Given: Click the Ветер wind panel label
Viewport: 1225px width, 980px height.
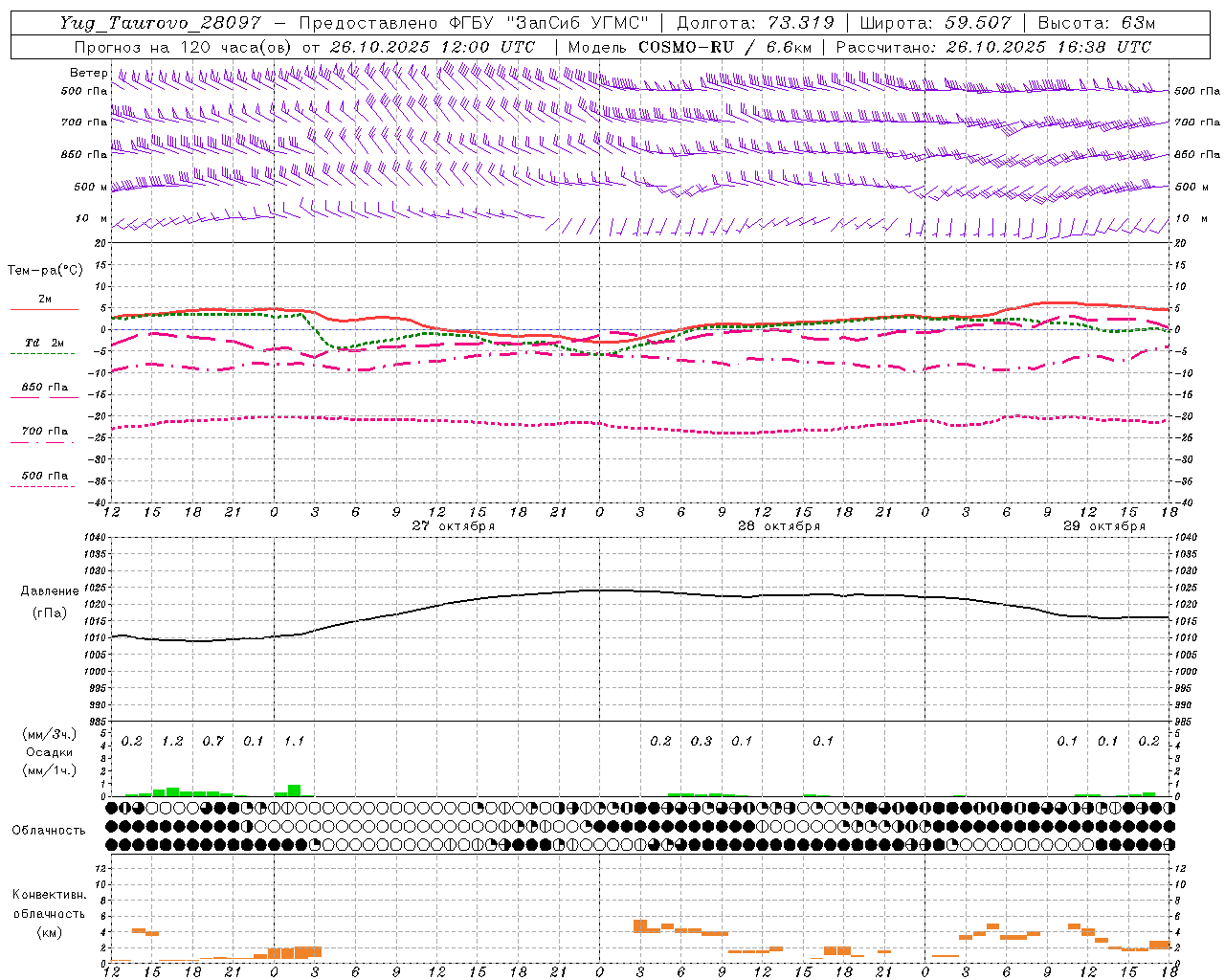Looking at the screenshot, I should 89,73.
